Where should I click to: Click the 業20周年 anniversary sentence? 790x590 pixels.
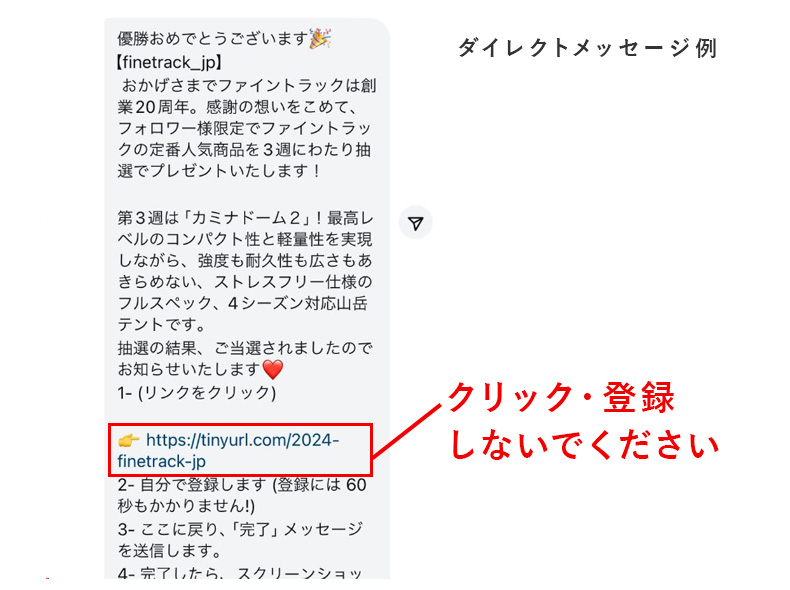click(237, 107)
